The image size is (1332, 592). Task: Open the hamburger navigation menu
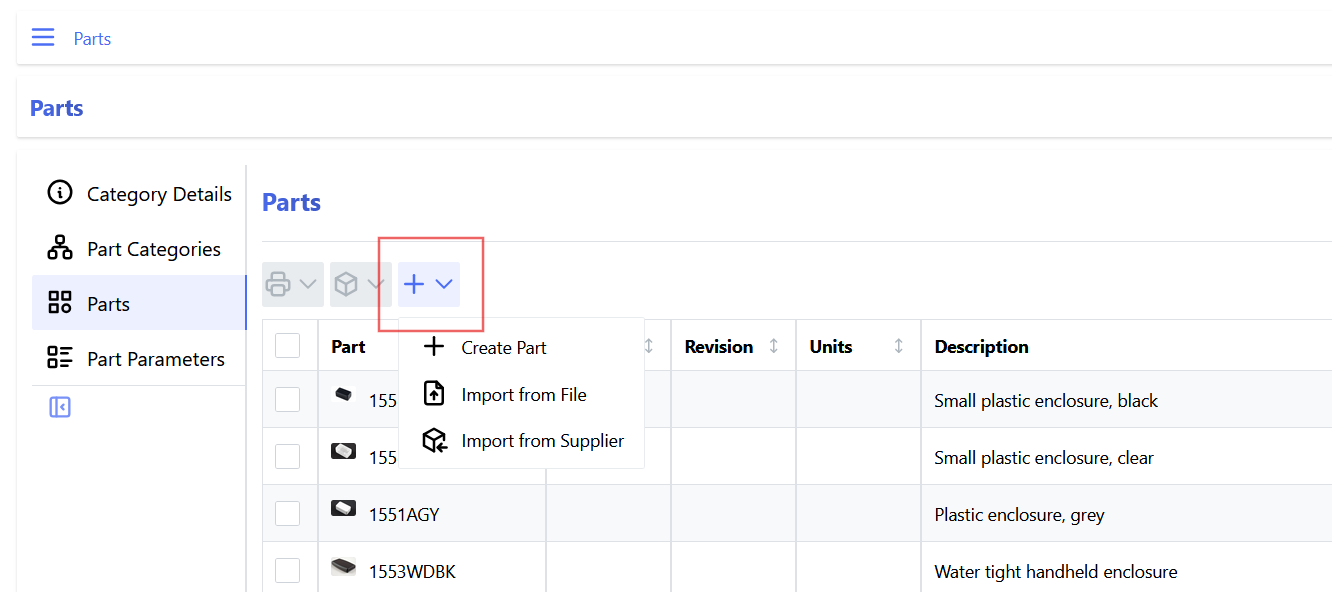coord(42,36)
